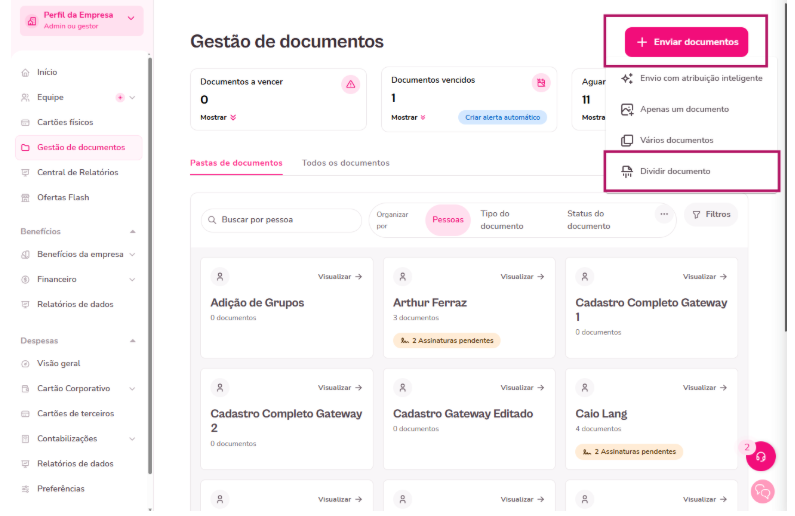Click Criar alerta automático button
This screenshot has width=795, height=516.
pyautogui.click(x=502, y=118)
